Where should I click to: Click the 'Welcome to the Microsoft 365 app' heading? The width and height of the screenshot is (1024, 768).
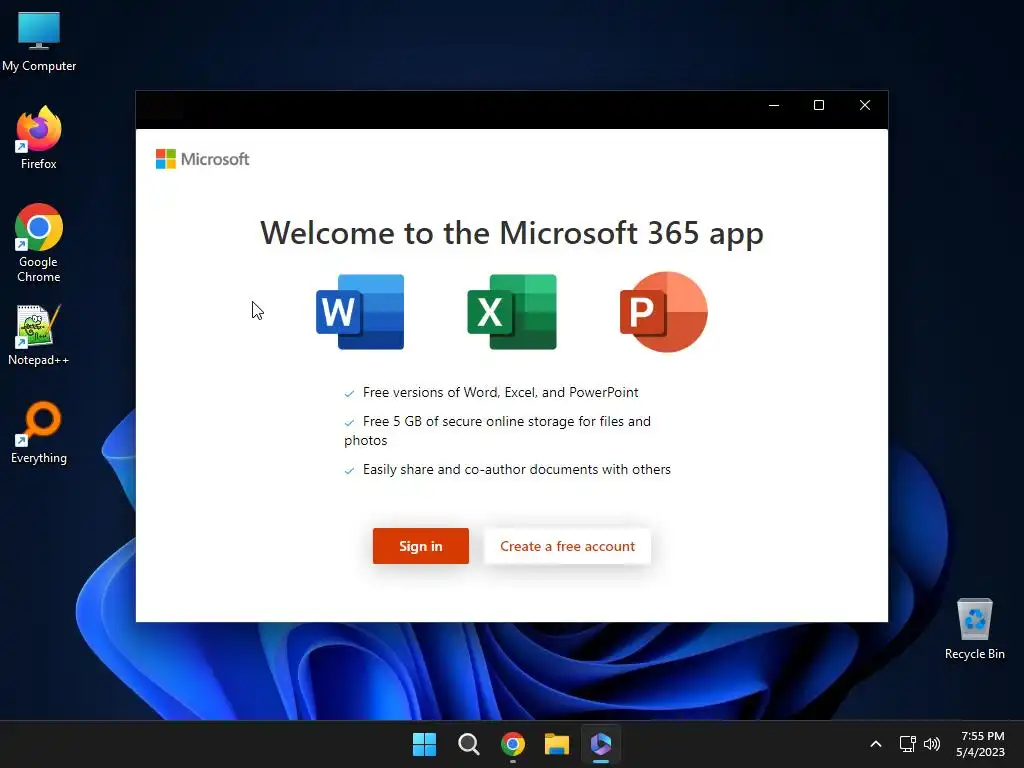point(512,233)
